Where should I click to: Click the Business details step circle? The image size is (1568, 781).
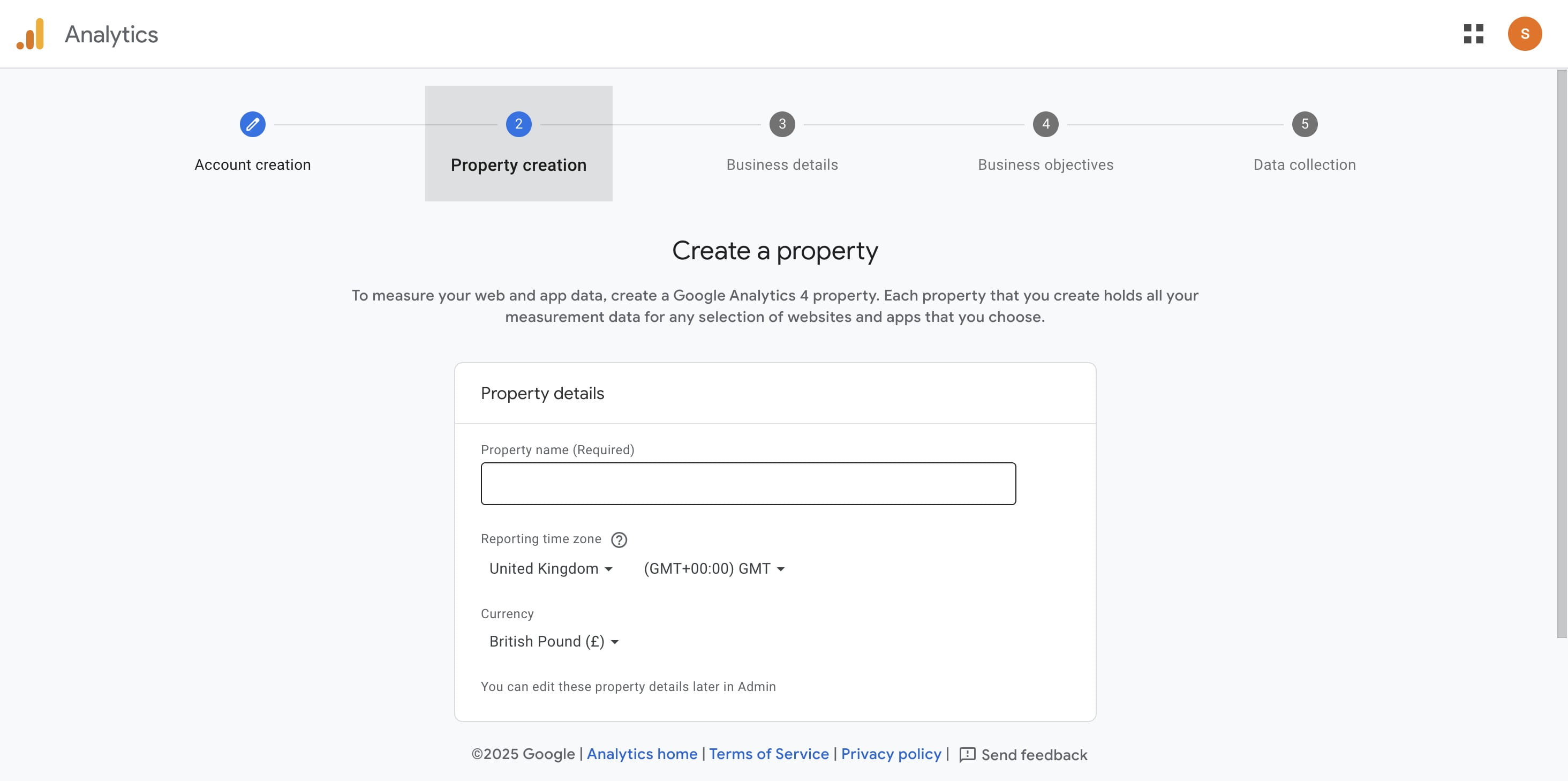[781, 124]
